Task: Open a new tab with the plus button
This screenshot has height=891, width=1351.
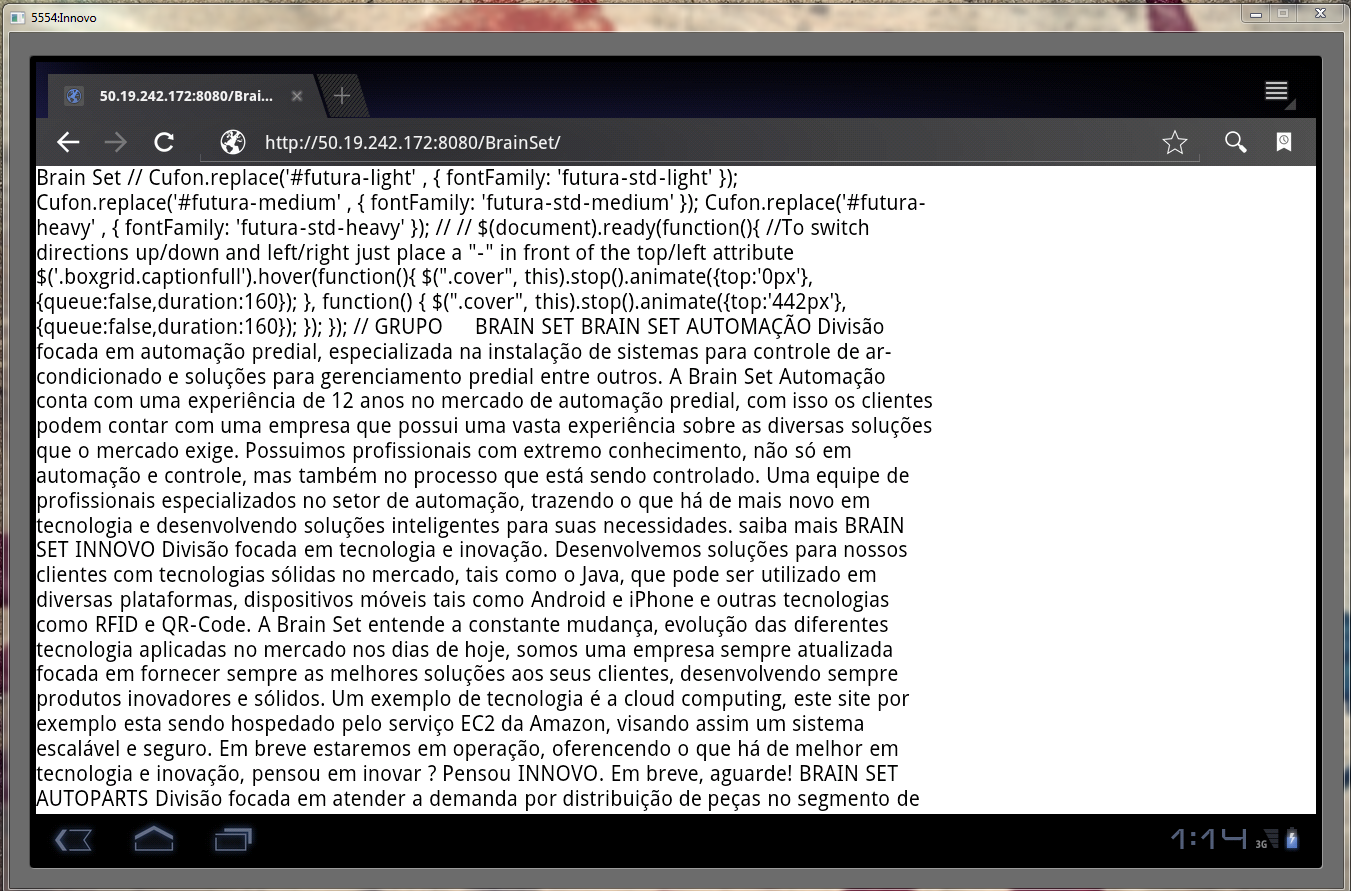Action: (x=342, y=96)
